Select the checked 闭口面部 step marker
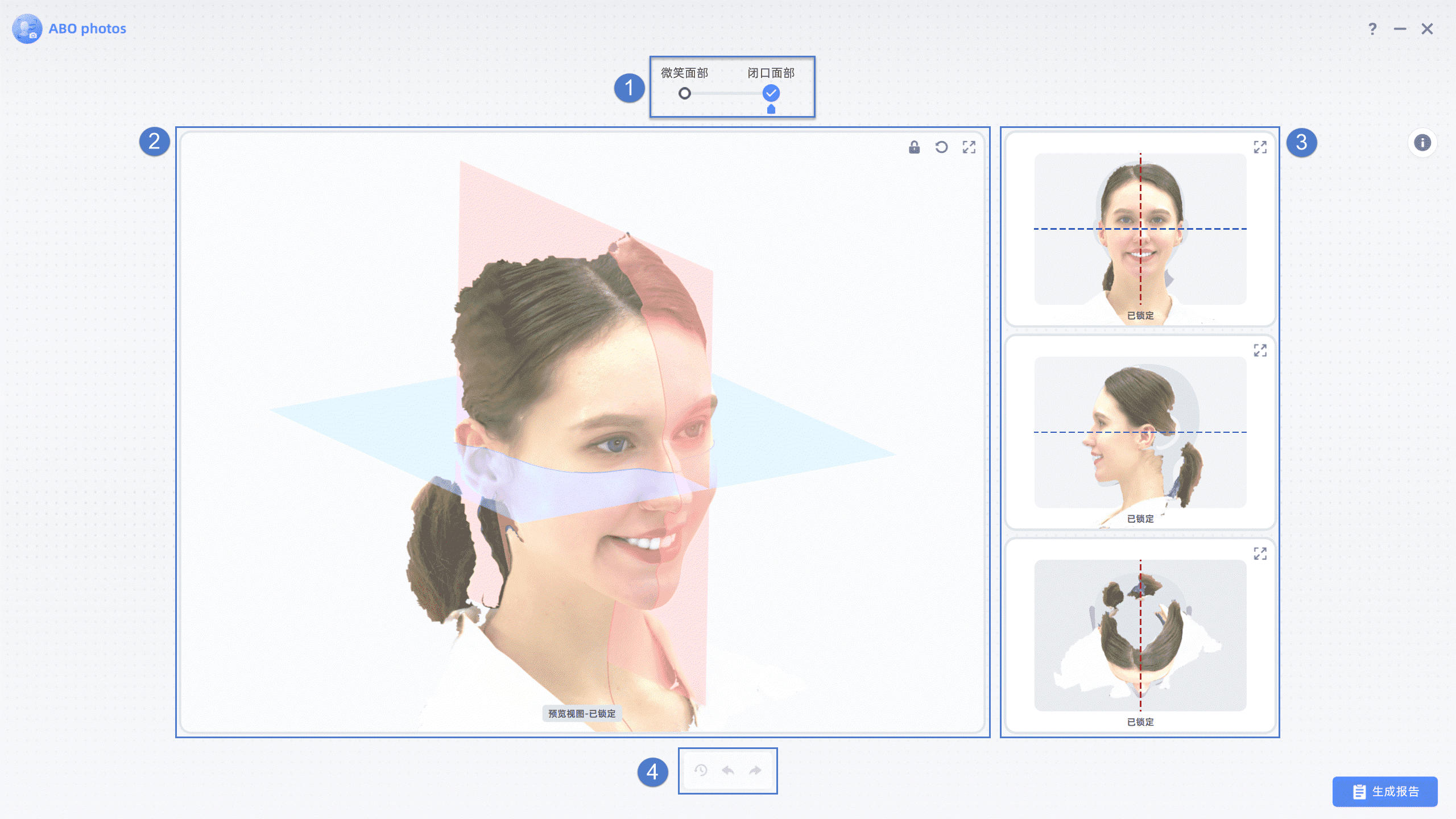 pyautogui.click(x=771, y=93)
